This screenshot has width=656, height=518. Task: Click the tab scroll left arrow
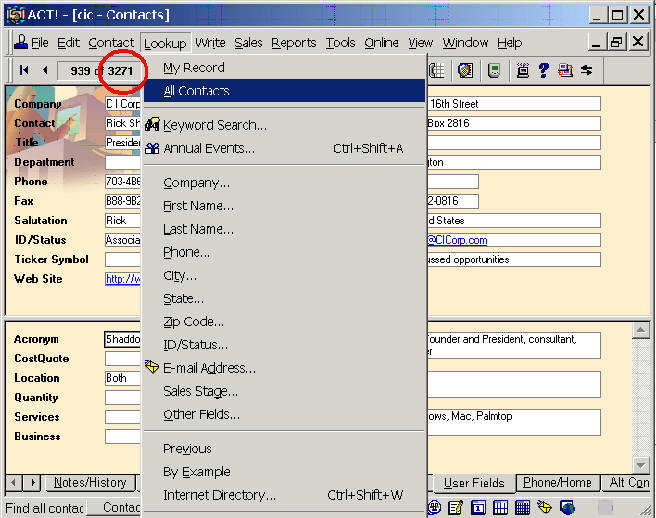point(13,483)
